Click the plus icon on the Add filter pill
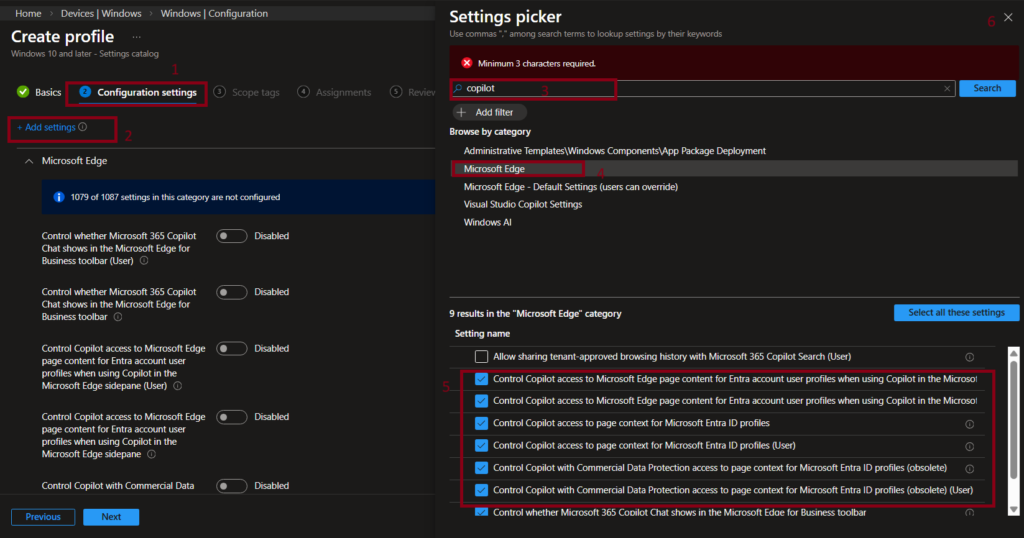 coord(462,112)
